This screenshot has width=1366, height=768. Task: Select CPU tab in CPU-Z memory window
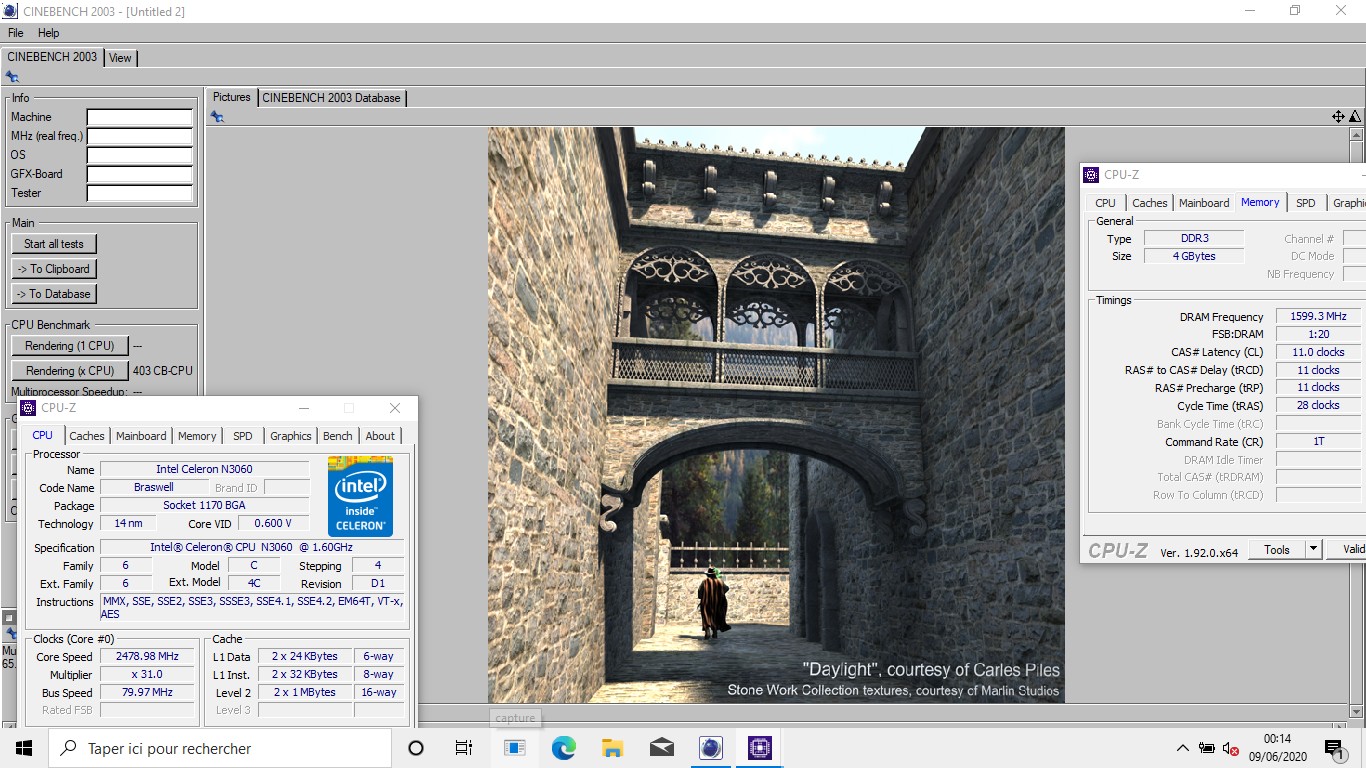pos(1105,203)
